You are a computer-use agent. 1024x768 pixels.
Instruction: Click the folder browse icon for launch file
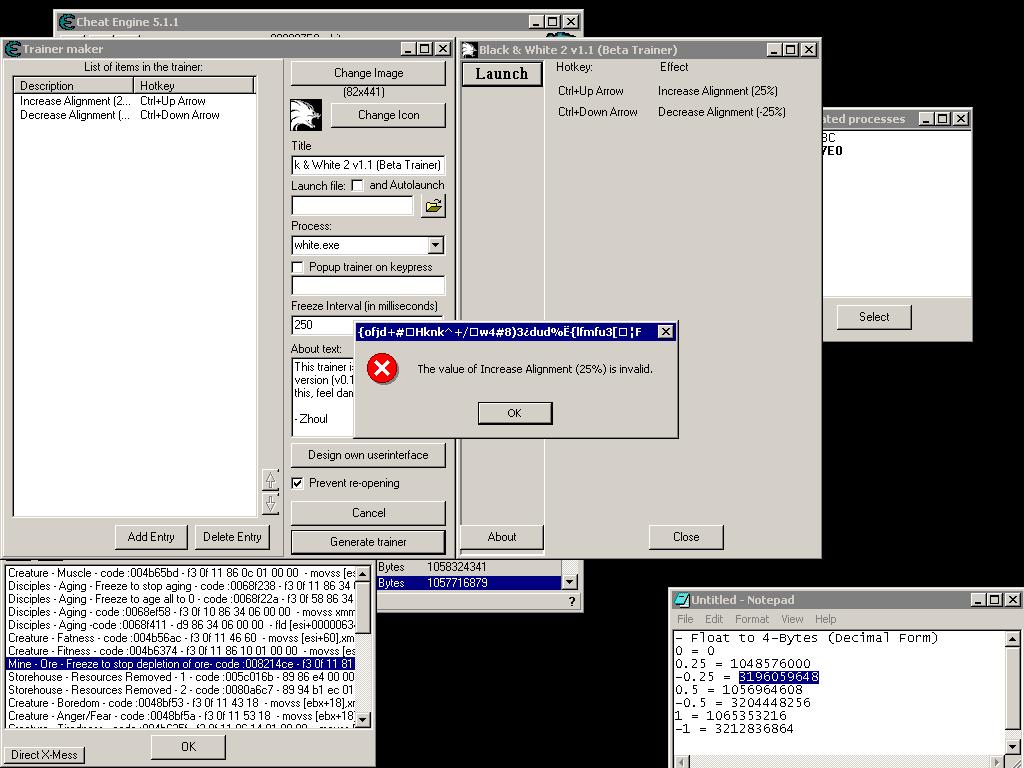pos(433,206)
